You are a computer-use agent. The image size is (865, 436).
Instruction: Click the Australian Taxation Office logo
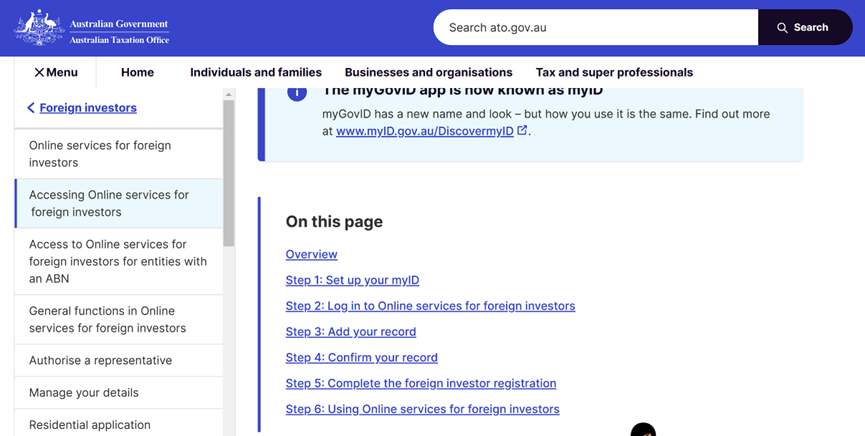[x=92, y=28]
